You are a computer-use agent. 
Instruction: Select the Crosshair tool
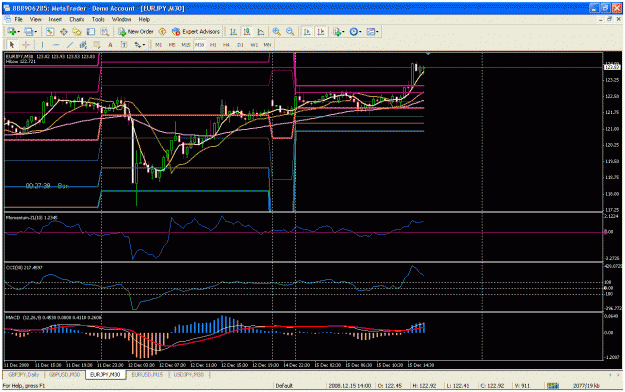[x=26, y=45]
